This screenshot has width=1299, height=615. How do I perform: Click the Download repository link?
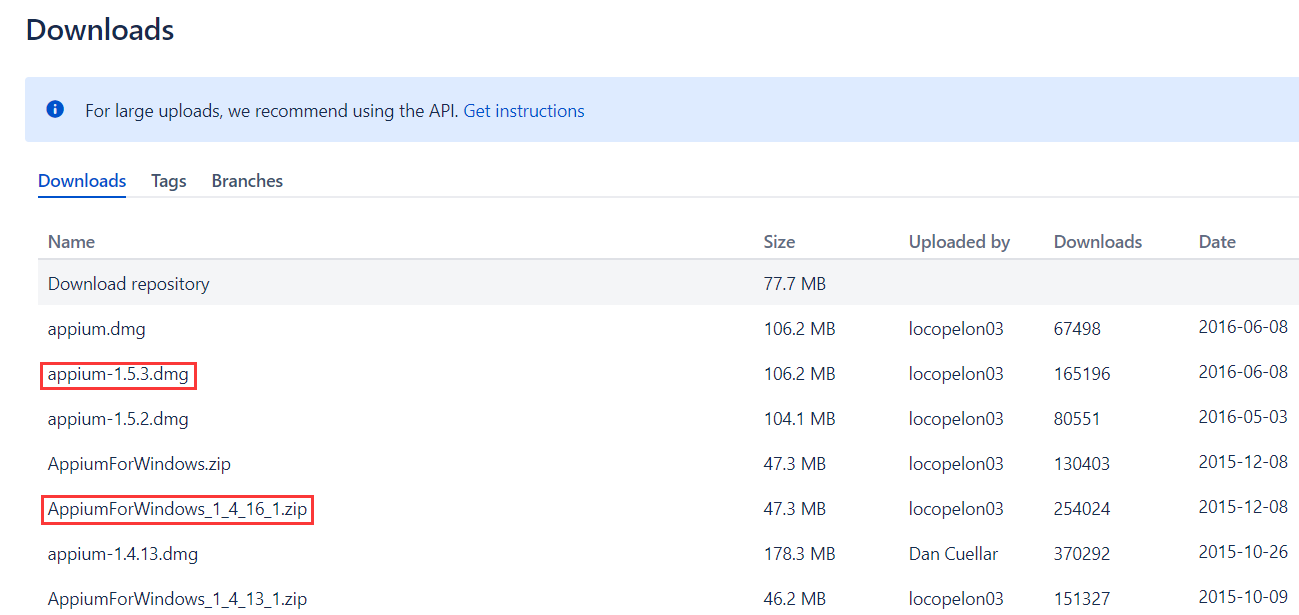click(x=129, y=284)
